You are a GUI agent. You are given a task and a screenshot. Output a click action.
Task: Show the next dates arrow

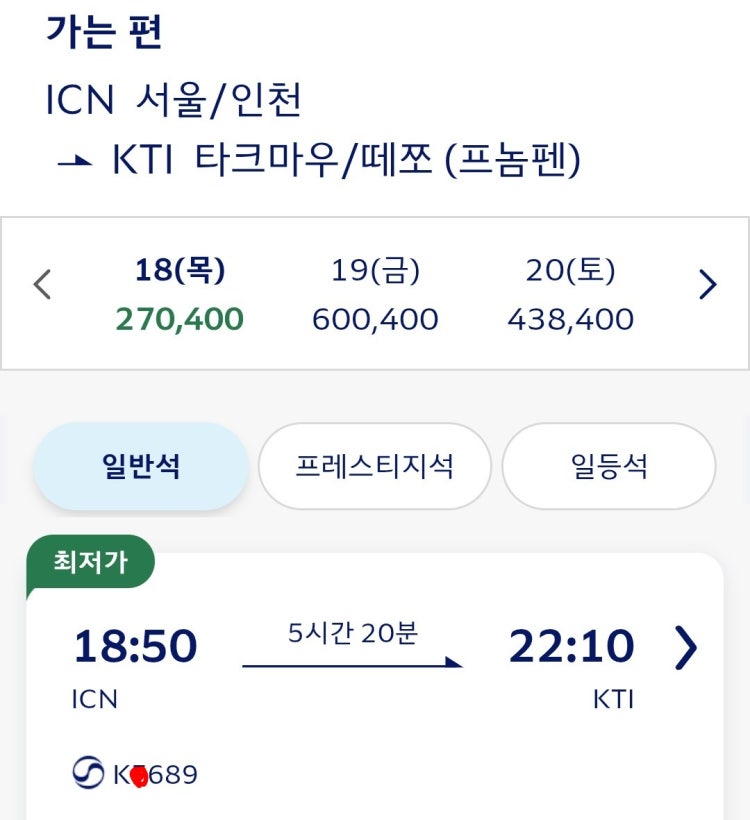pos(708,284)
